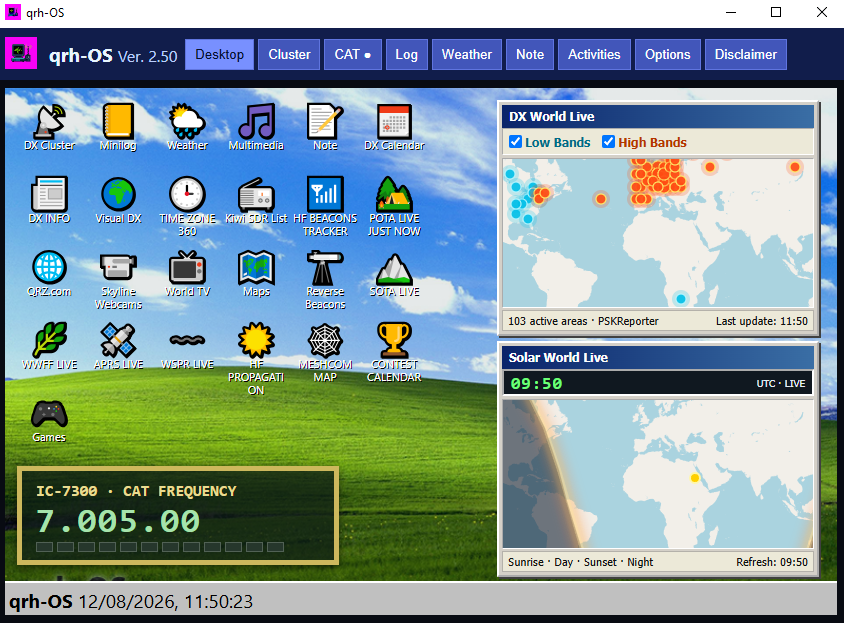Click the 09:50 UTC clock readout
This screenshot has width=844, height=623.
point(536,383)
